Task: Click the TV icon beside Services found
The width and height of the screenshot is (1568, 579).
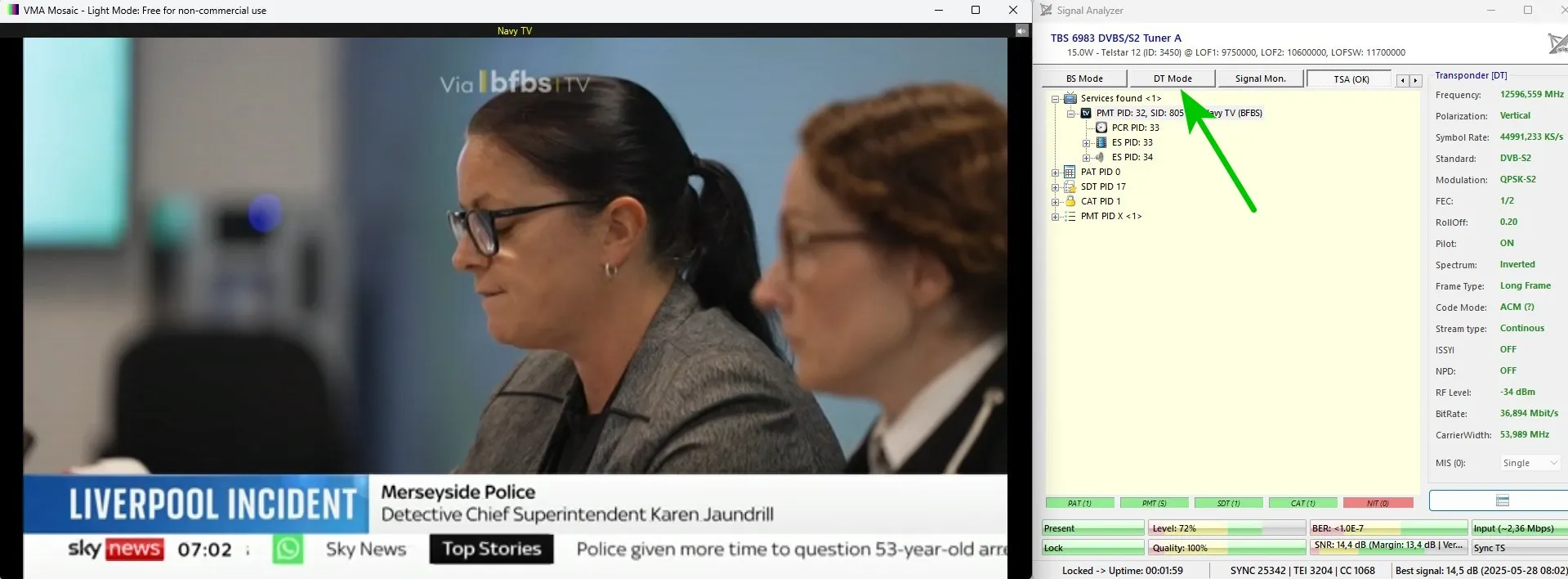Action: click(1070, 98)
